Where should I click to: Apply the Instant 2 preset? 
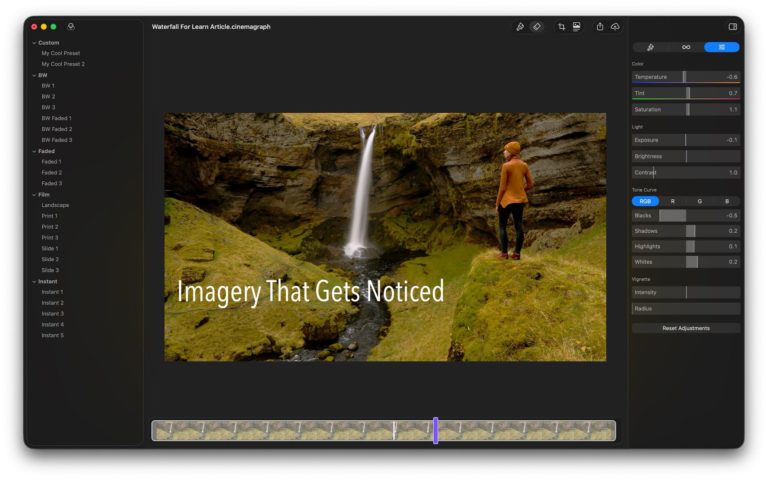coord(52,303)
